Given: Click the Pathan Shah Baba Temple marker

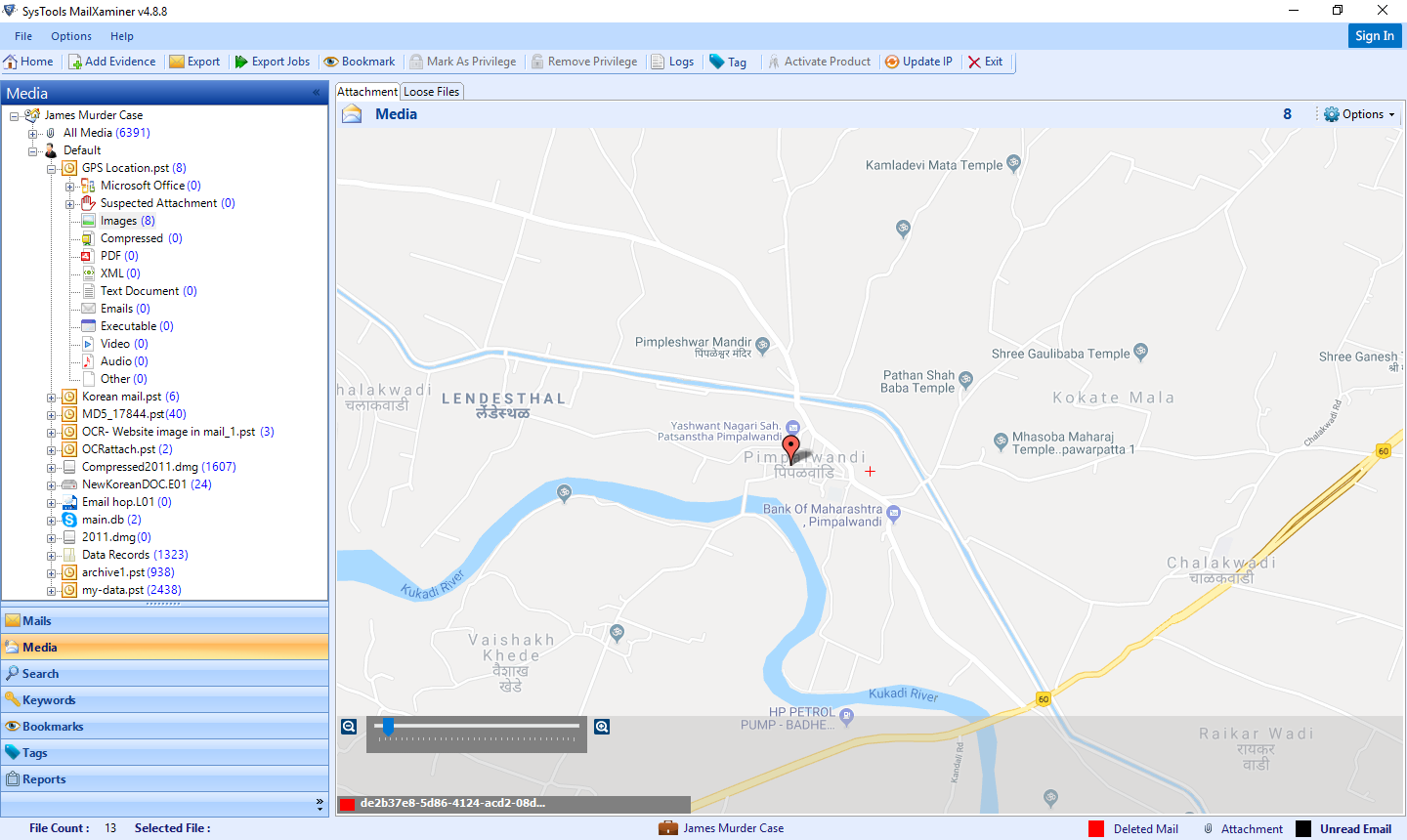Looking at the screenshot, I should [x=966, y=379].
